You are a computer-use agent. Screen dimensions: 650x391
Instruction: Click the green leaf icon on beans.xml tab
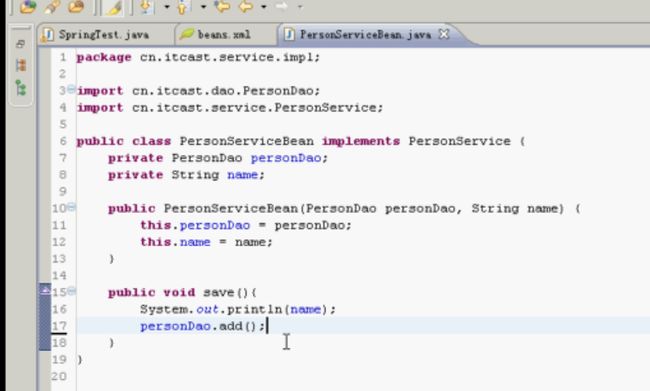point(187,34)
